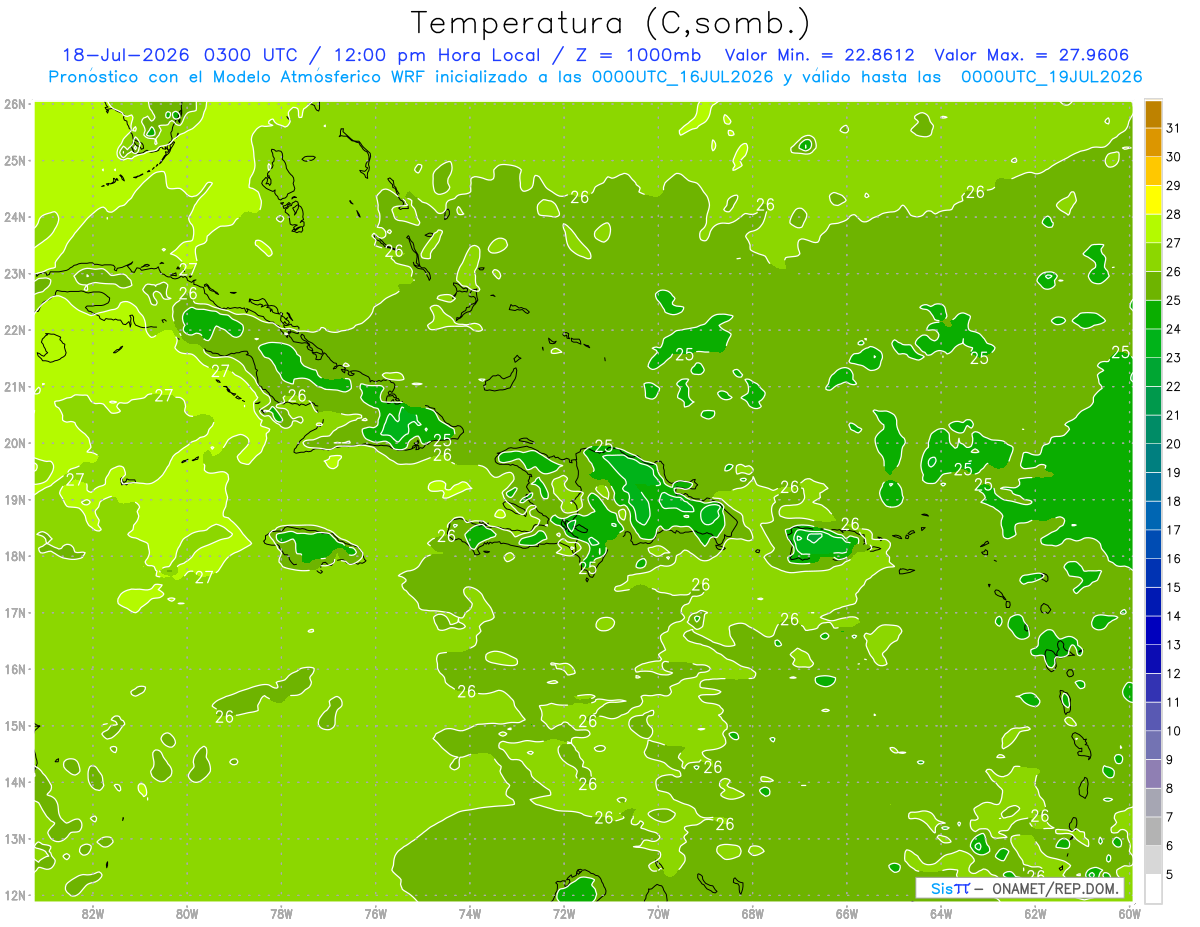Image resolution: width=1200 pixels, height=927 pixels.
Task: Click the "72W" longitude axis label
Action: pos(564,913)
